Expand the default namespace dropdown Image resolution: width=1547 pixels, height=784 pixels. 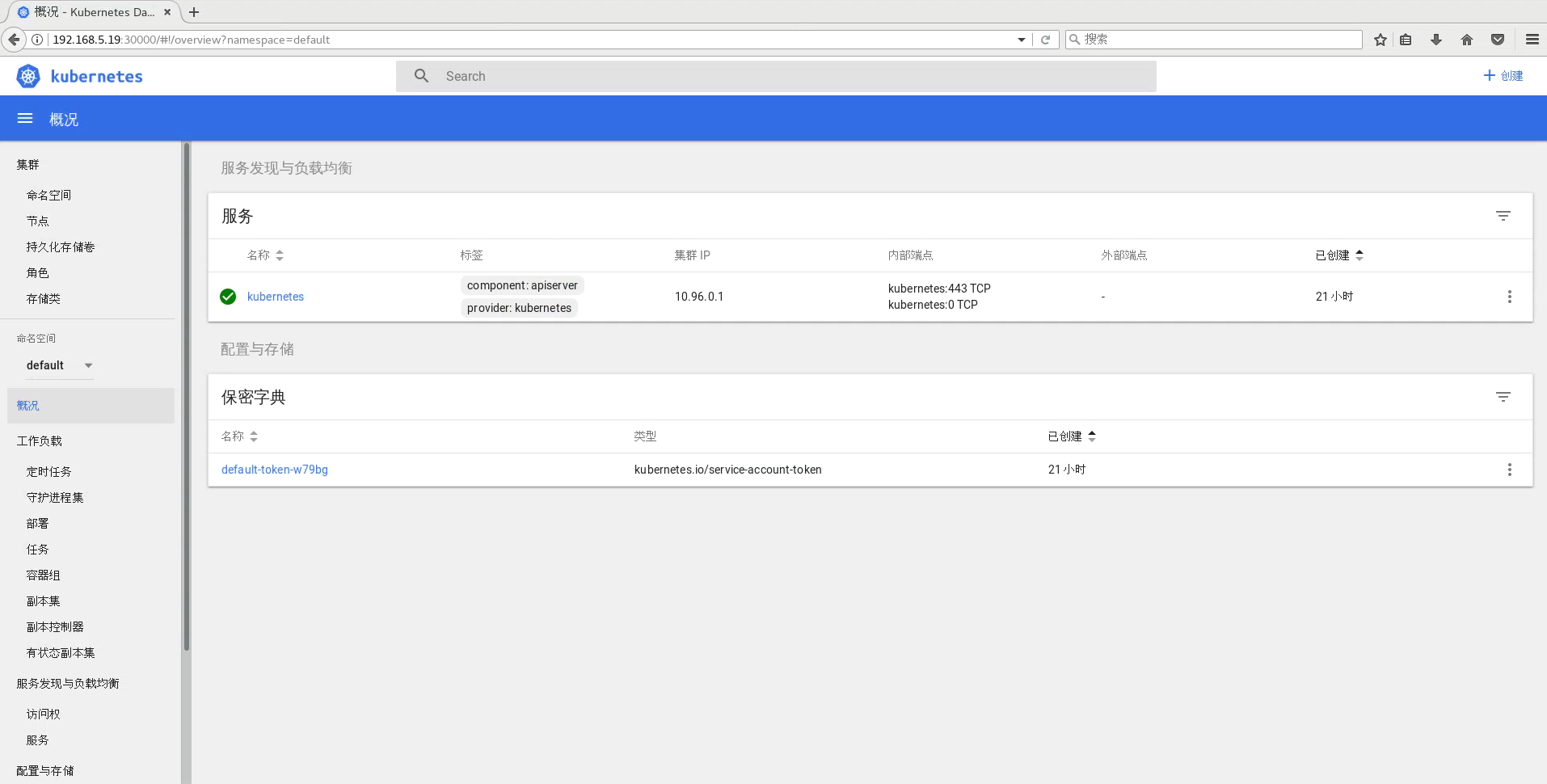[x=61, y=365]
